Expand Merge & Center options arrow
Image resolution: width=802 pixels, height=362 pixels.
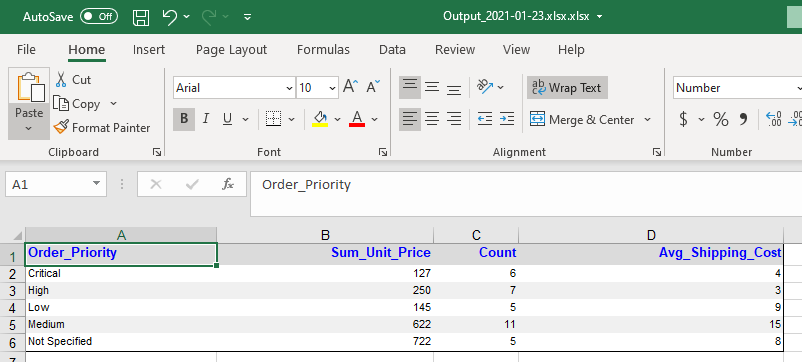point(647,120)
